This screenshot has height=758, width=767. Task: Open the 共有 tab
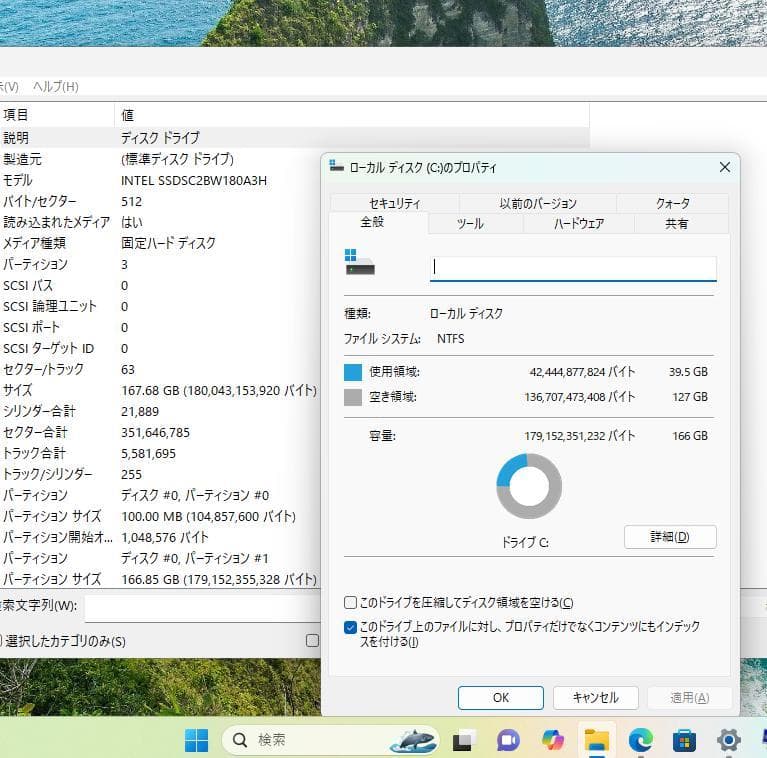pyautogui.click(x=677, y=223)
